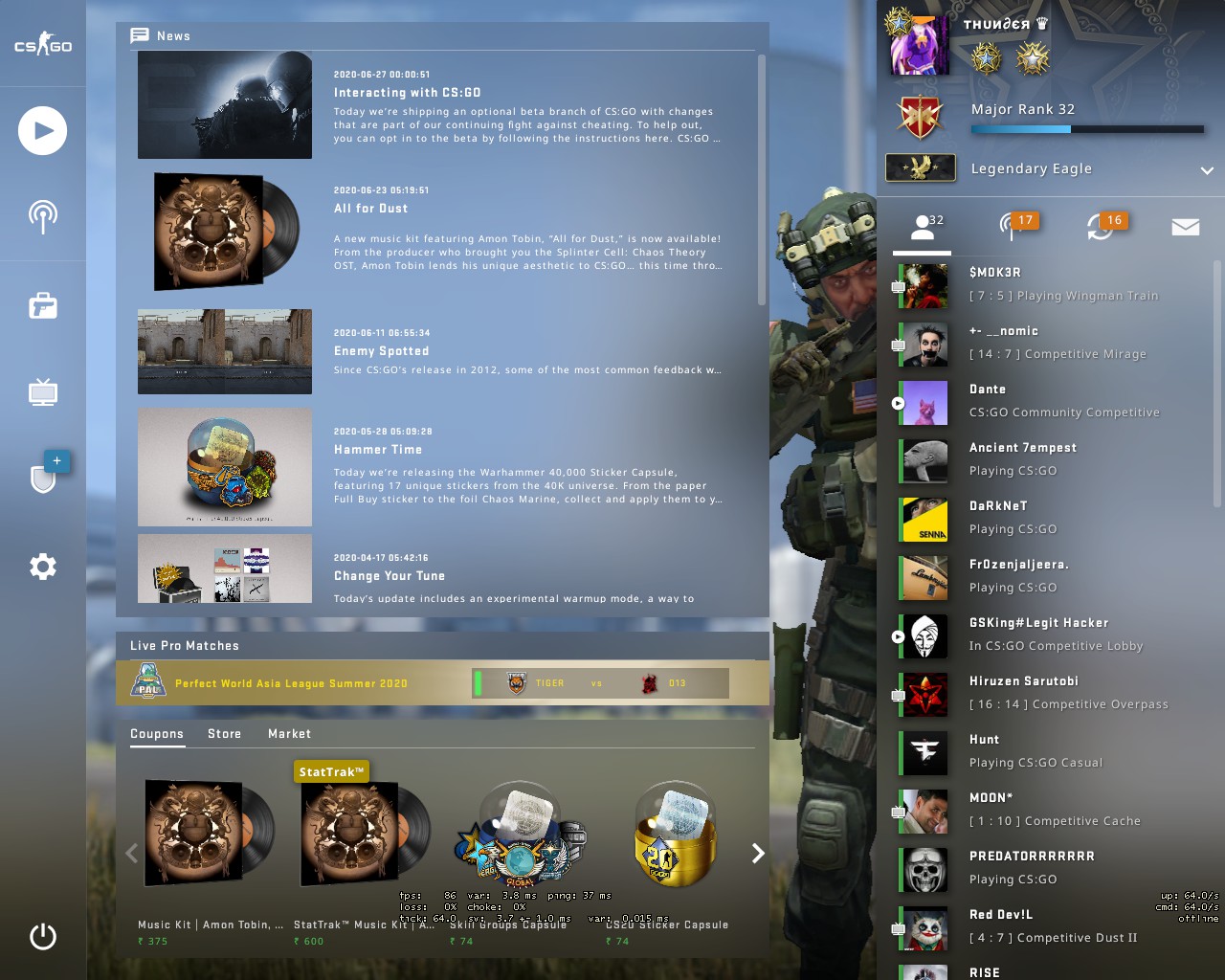Expand the Legendary Eagle rank dropdown
The image size is (1225, 980).
(1207, 170)
